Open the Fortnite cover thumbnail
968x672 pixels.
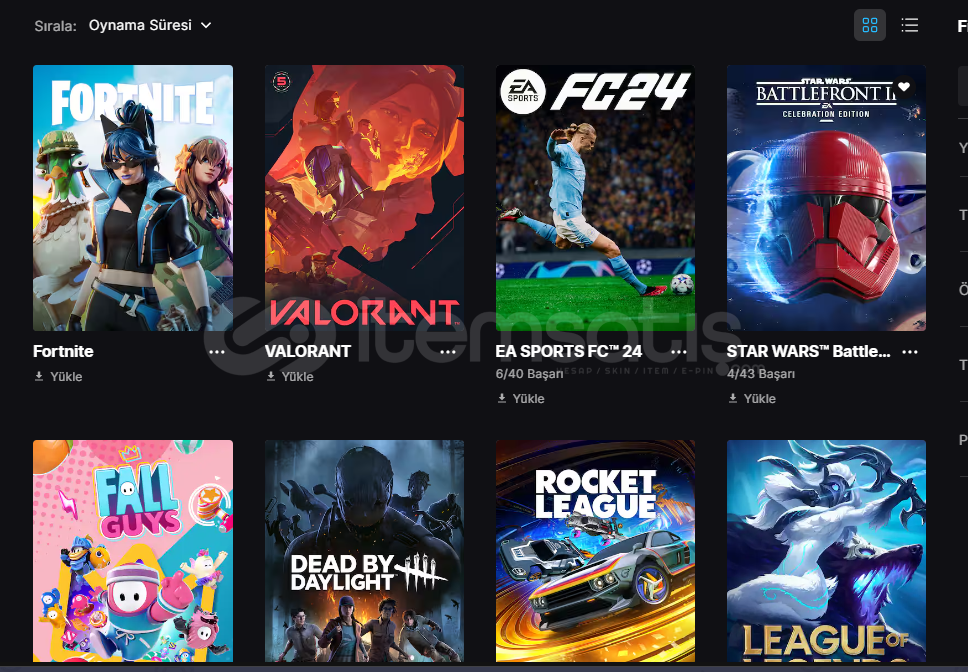(x=133, y=198)
